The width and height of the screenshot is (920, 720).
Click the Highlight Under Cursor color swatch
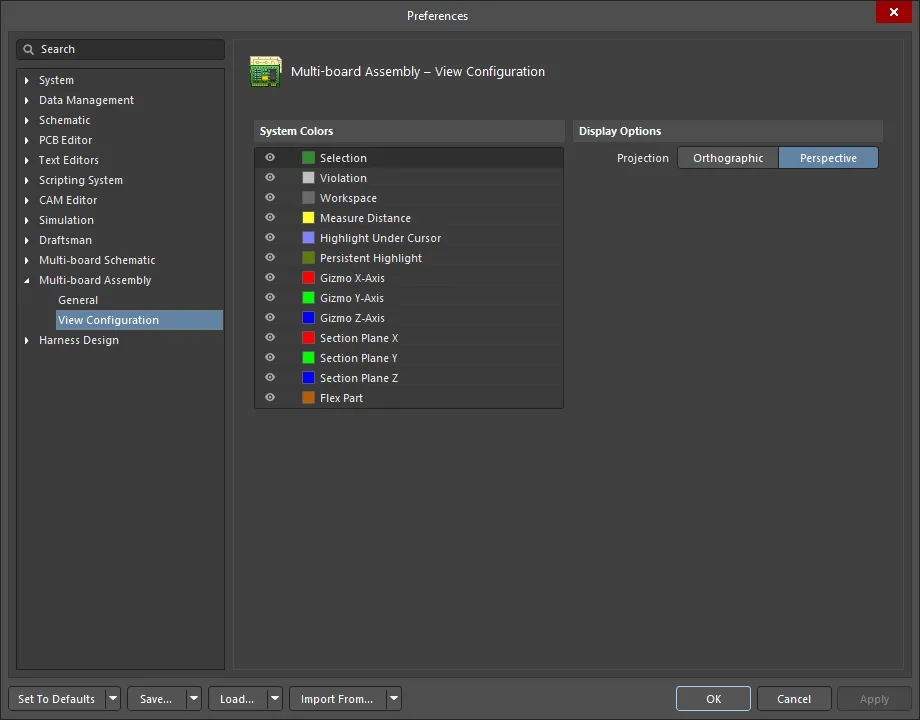[308, 238]
